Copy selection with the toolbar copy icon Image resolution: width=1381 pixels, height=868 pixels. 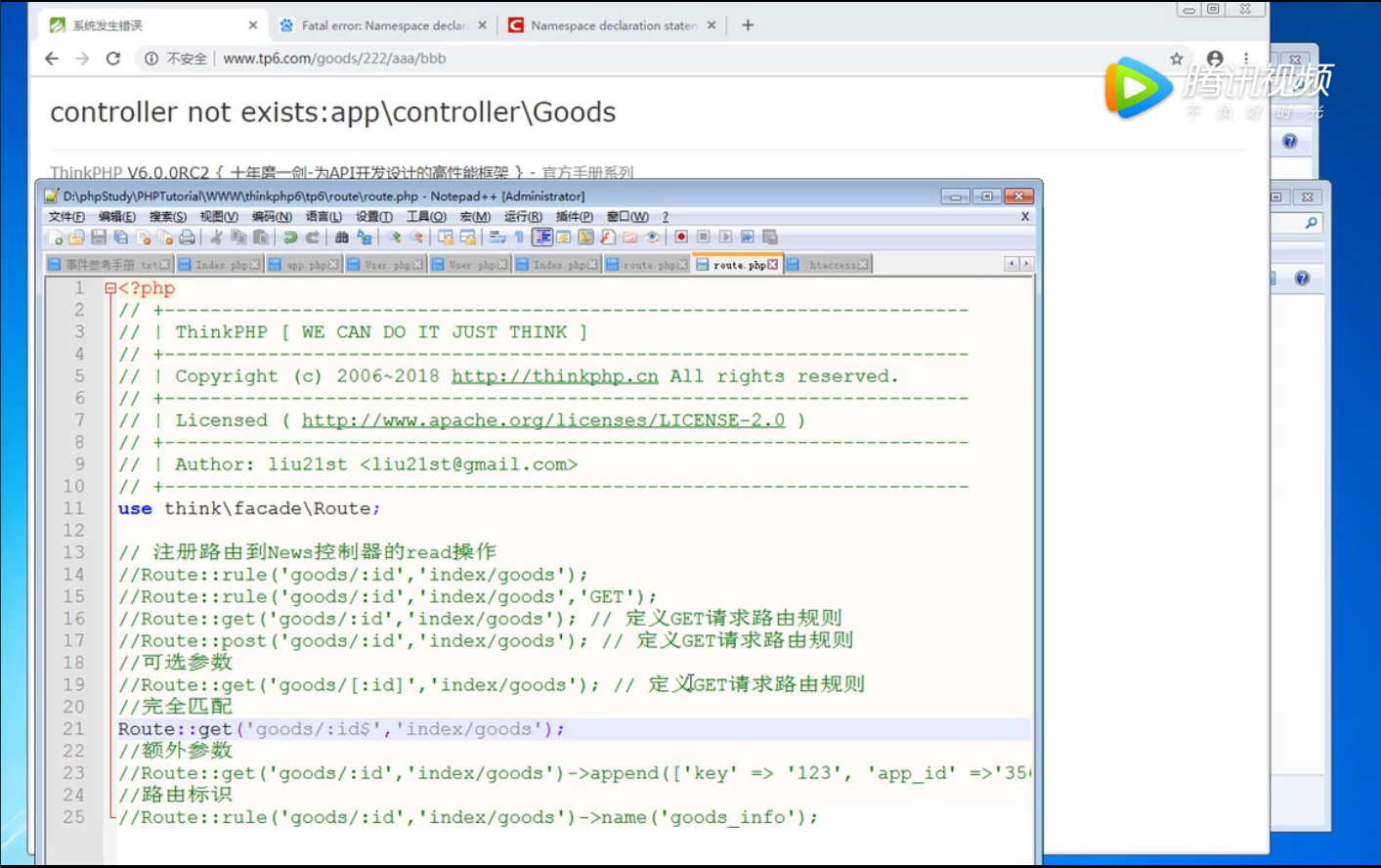238,237
